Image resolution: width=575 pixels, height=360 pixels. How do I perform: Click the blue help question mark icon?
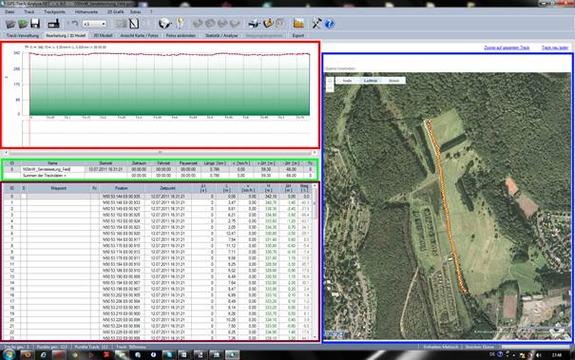(x=329, y=24)
